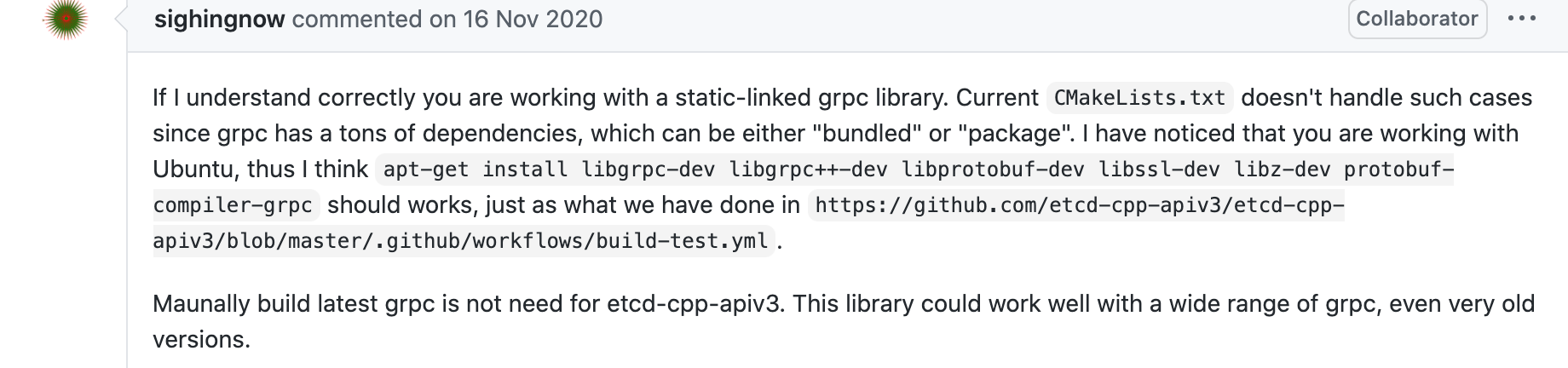Open the sighingnow username profile link
1568x368 pixels.
219,19
